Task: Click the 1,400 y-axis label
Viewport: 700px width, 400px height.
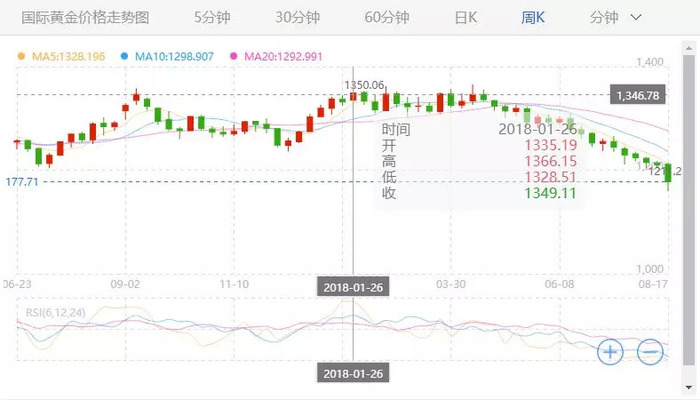Action: [650, 62]
